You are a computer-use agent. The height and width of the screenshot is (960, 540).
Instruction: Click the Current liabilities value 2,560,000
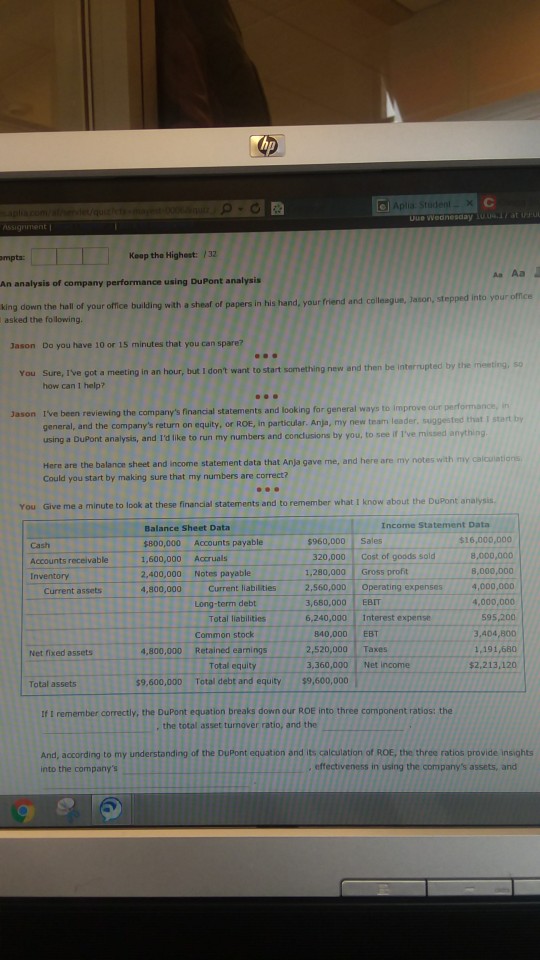(326, 588)
